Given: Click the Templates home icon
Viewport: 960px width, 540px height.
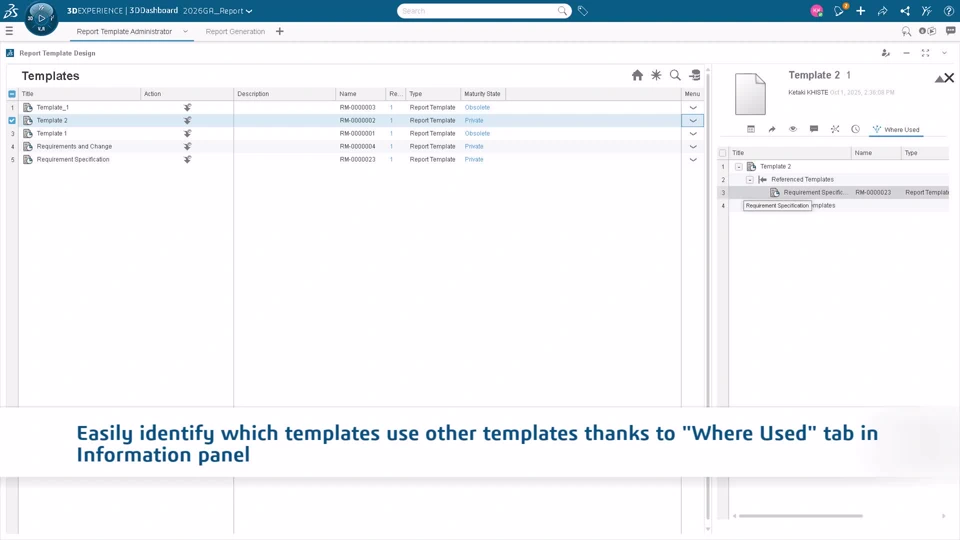Looking at the screenshot, I should (x=637, y=75).
